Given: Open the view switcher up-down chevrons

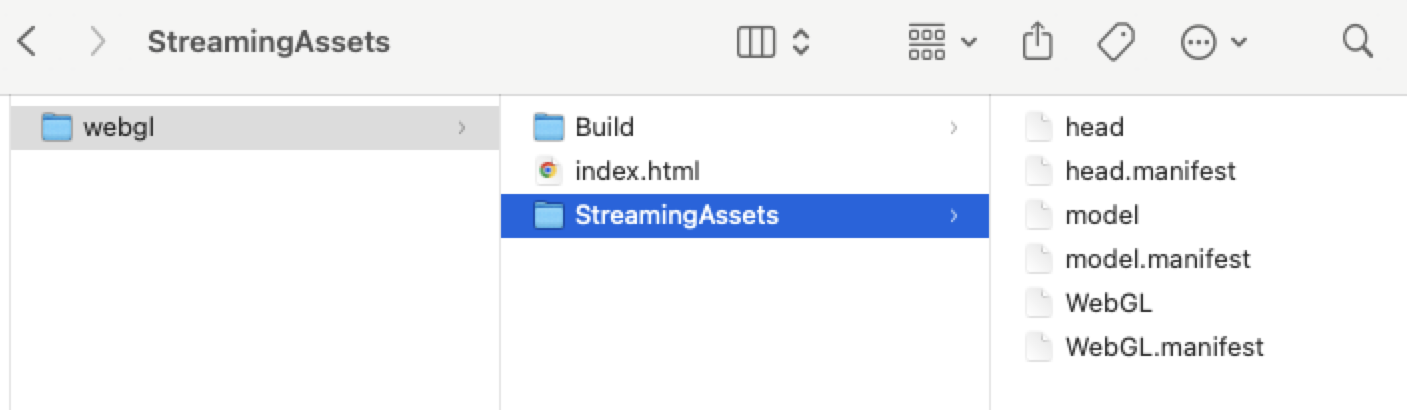Looking at the screenshot, I should [x=800, y=42].
